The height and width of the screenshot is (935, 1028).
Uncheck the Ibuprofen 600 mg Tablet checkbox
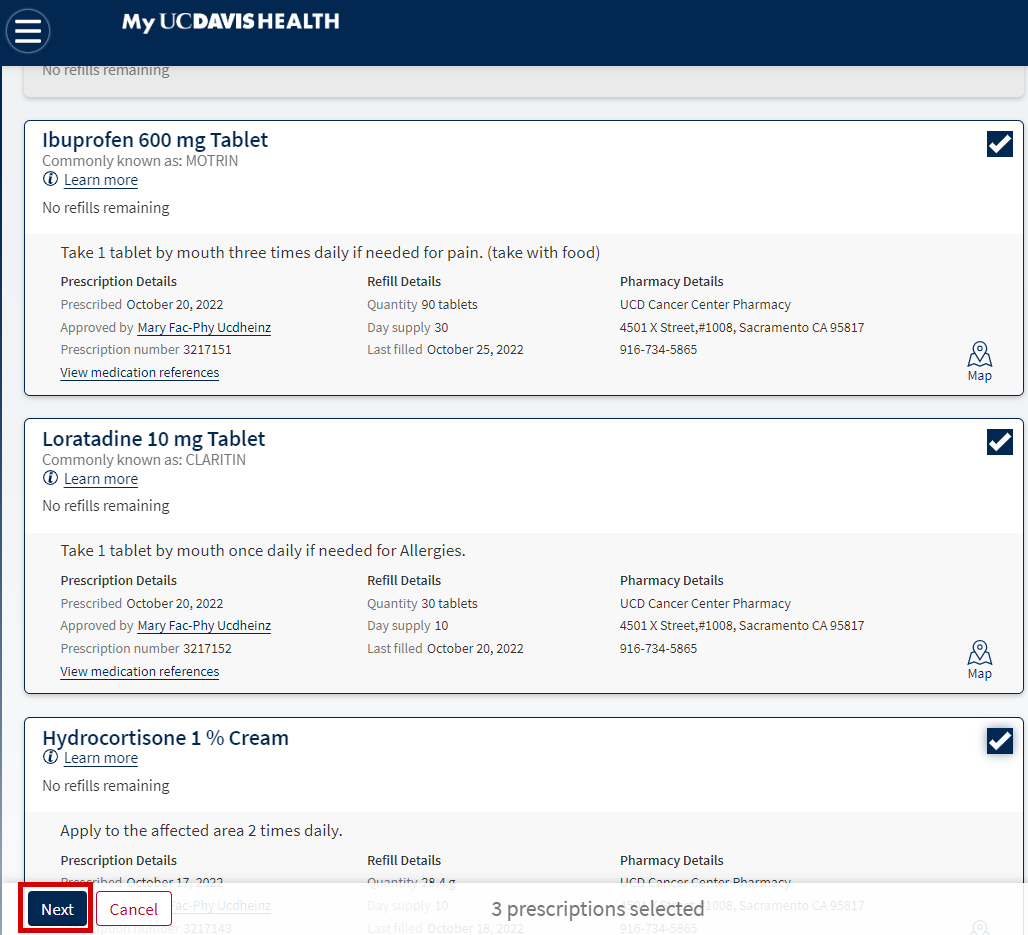tap(999, 144)
